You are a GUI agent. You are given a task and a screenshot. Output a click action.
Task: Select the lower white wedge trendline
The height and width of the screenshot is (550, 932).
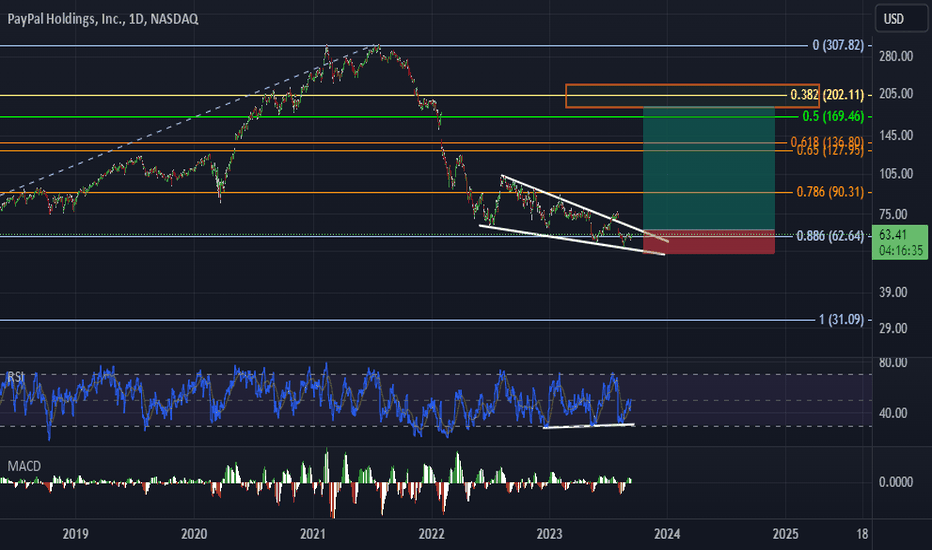click(x=572, y=240)
